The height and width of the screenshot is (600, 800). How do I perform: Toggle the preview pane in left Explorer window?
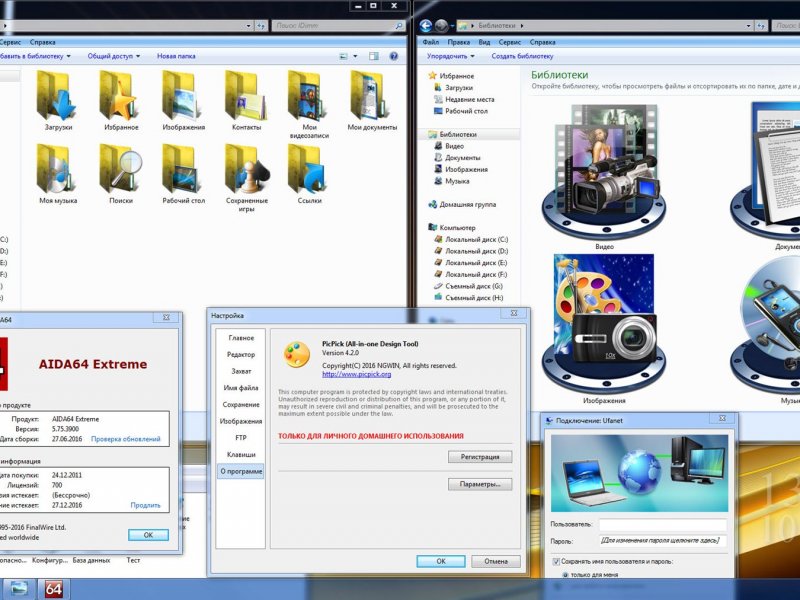pyautogui.click(x=374, y=56)
